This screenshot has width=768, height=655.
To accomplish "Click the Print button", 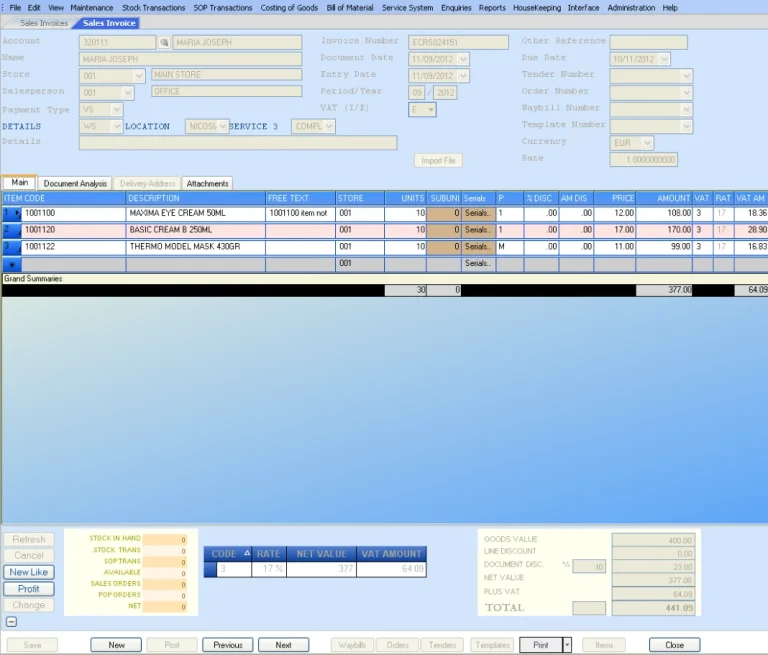I will pyautogui.click(x=541, y=645).
